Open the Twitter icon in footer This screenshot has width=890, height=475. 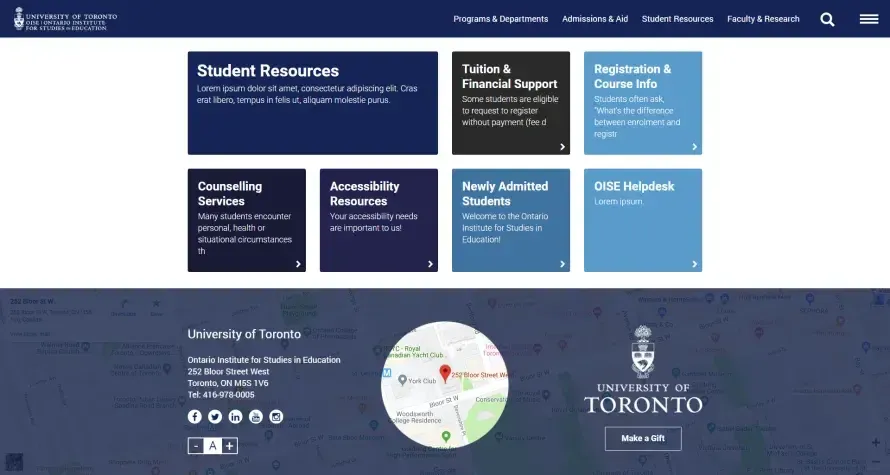pos(215,416)
